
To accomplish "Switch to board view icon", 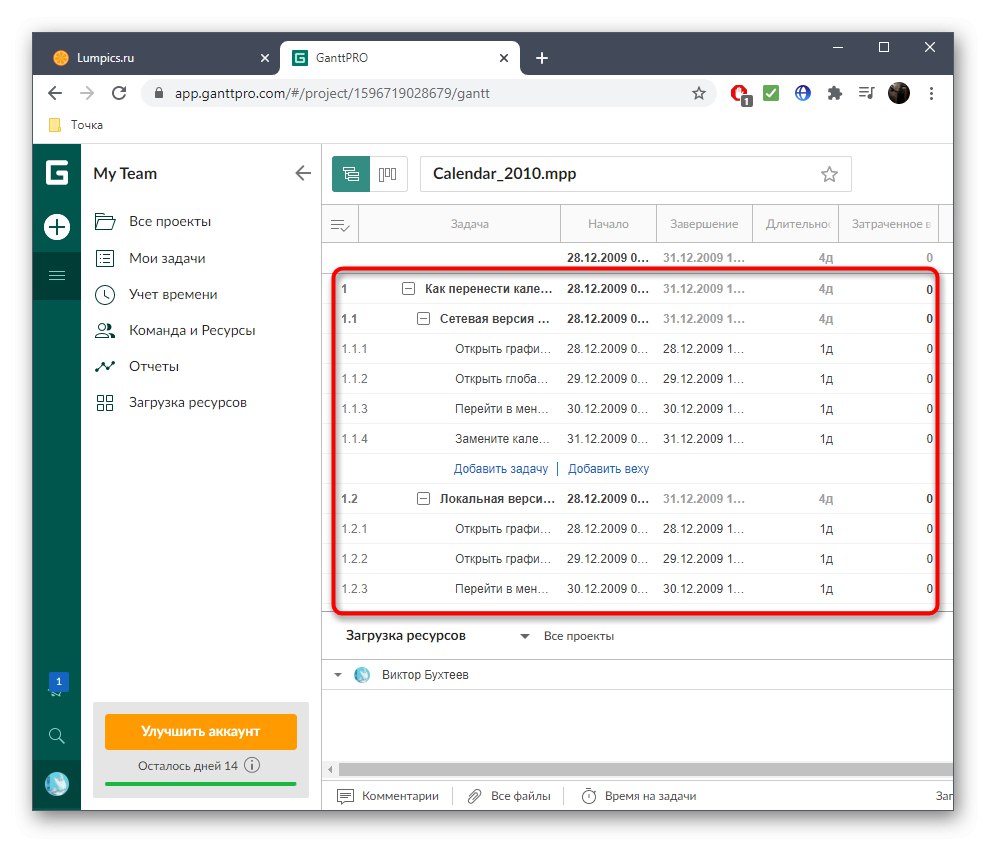I will (388, 174).
